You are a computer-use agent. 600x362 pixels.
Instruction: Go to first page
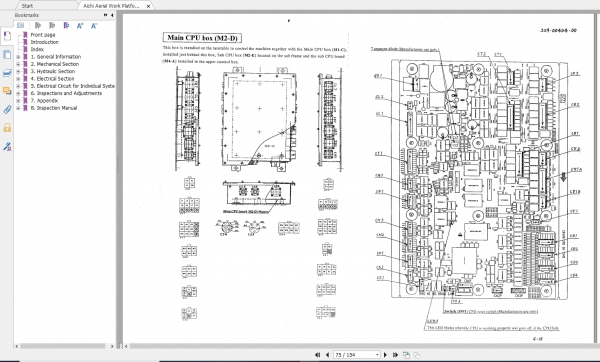point(318,355)
